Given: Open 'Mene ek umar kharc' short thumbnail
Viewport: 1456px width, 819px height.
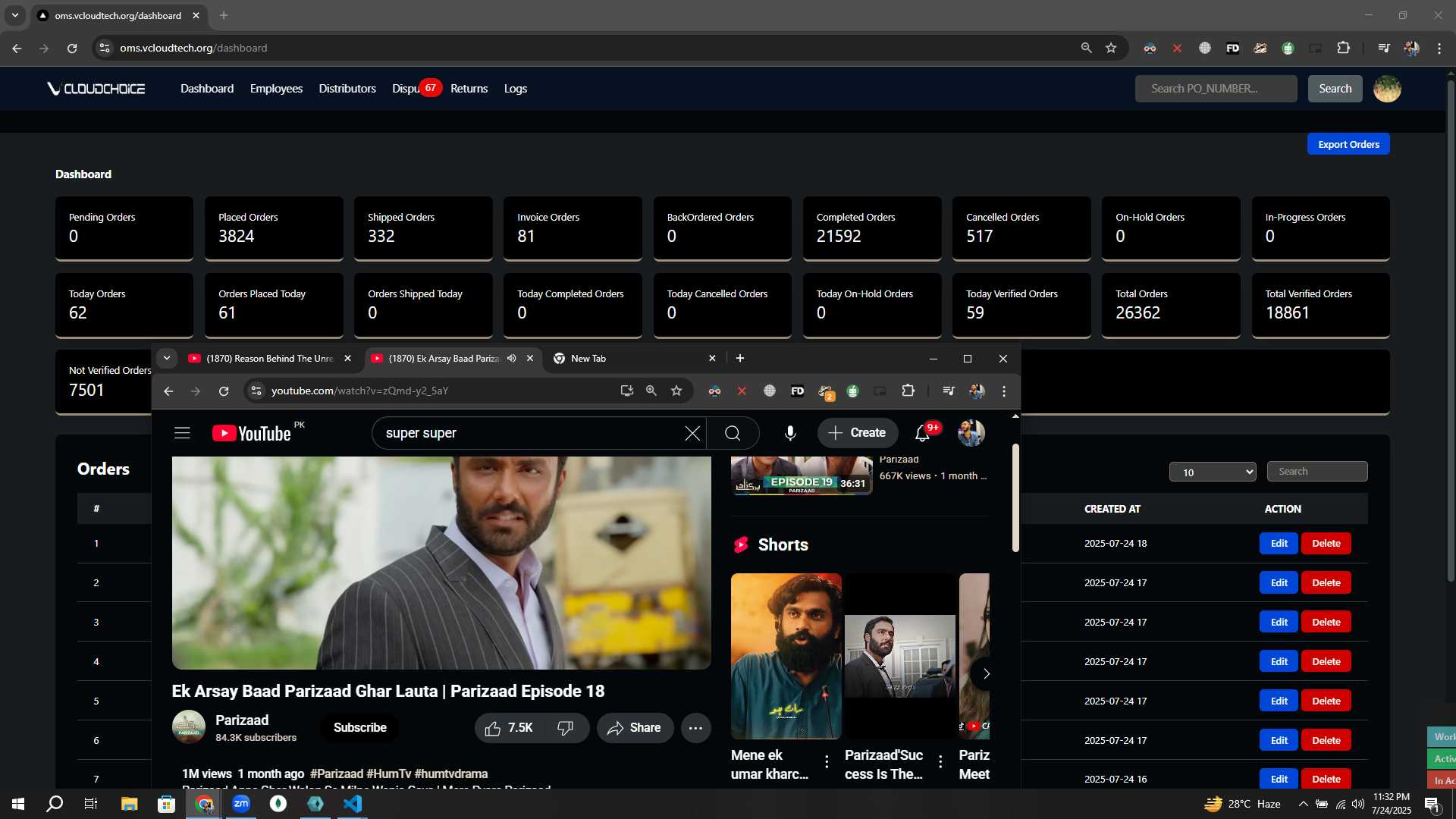Looking at the screenshot, I should pyautogui.click(x=786, y=656).
